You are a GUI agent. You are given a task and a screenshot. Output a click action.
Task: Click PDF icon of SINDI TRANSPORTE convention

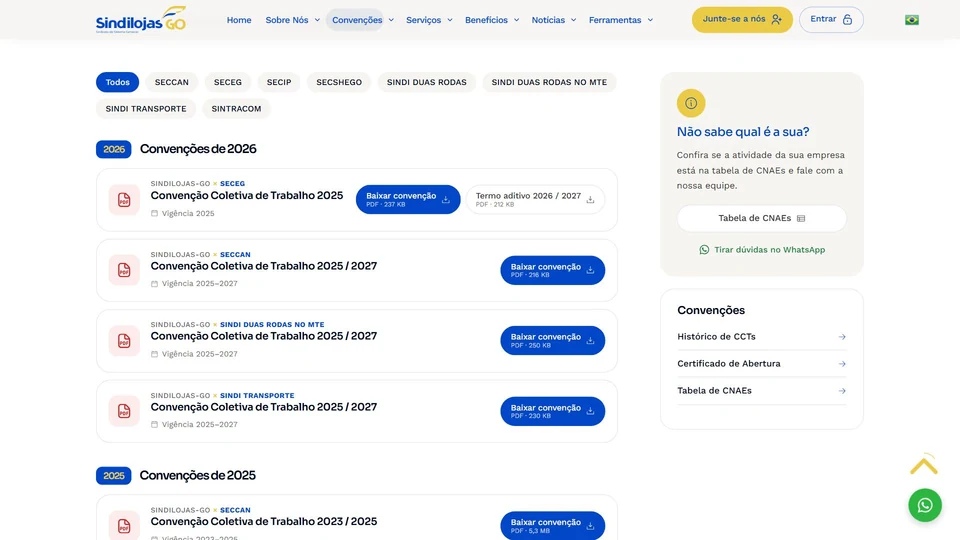[124, 411]
